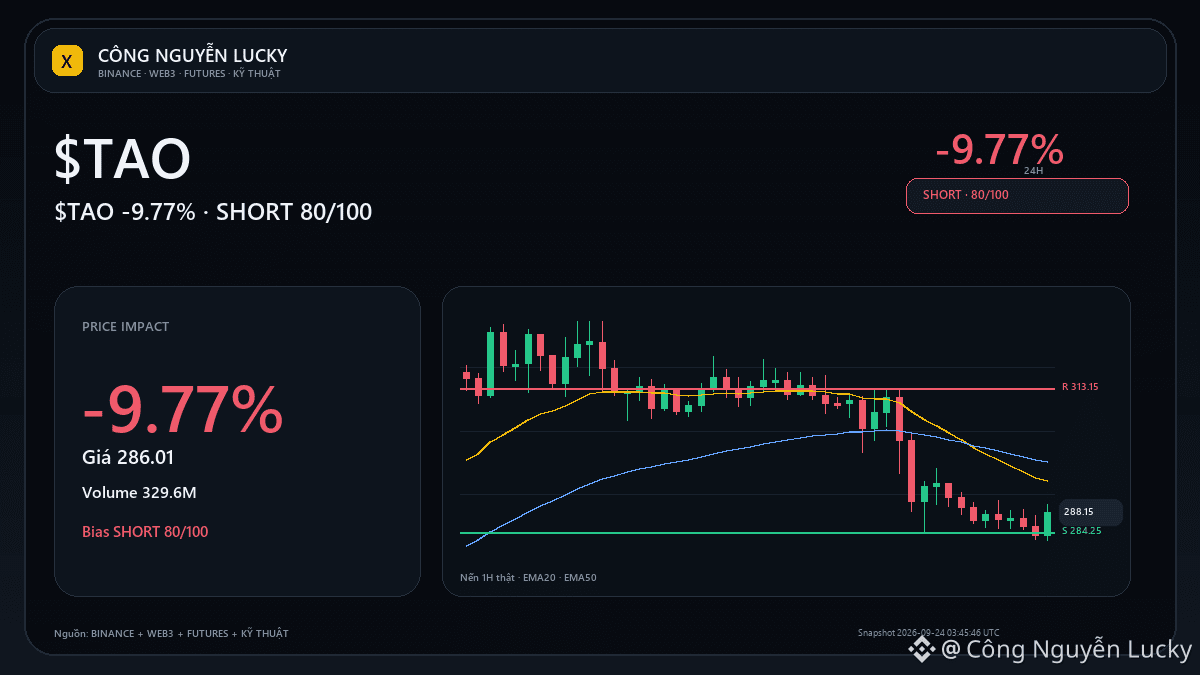Click the @ Công Nguyễn Lucky watermark handle
Screen dimensions: 1200x675
[x=1067, y=650]
